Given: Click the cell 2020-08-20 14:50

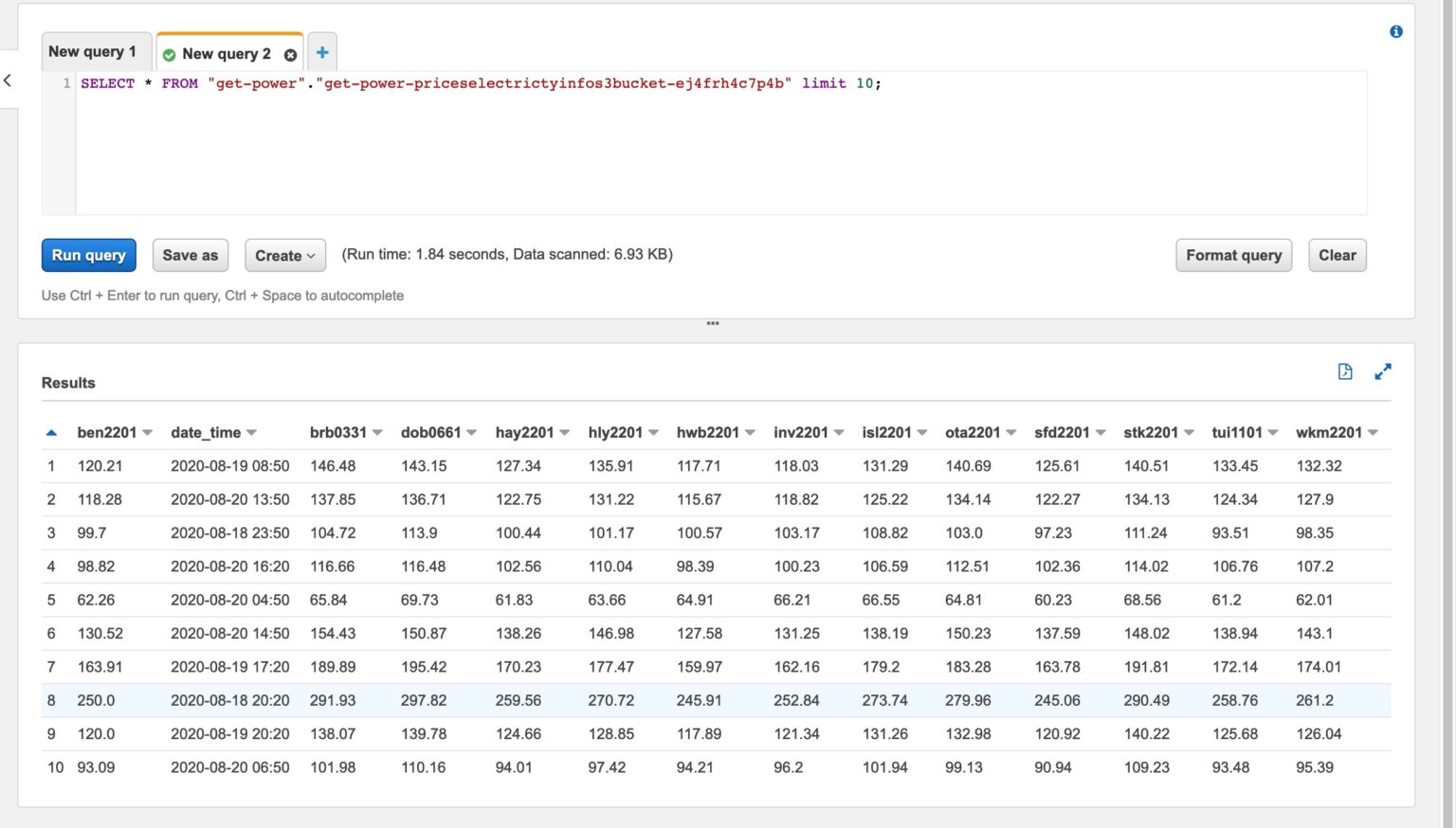Looking at the screenshot, I should tap(229, 634).
